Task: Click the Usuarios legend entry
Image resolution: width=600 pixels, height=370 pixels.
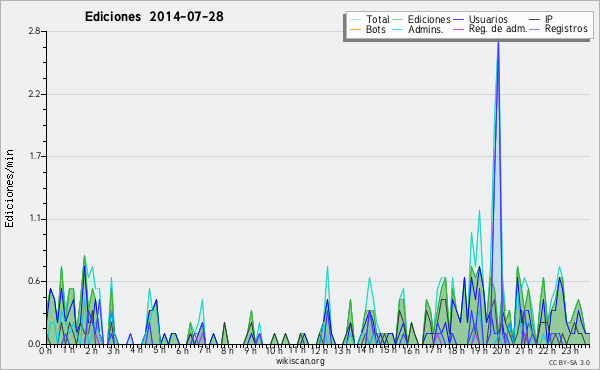Action: [488, 19]
